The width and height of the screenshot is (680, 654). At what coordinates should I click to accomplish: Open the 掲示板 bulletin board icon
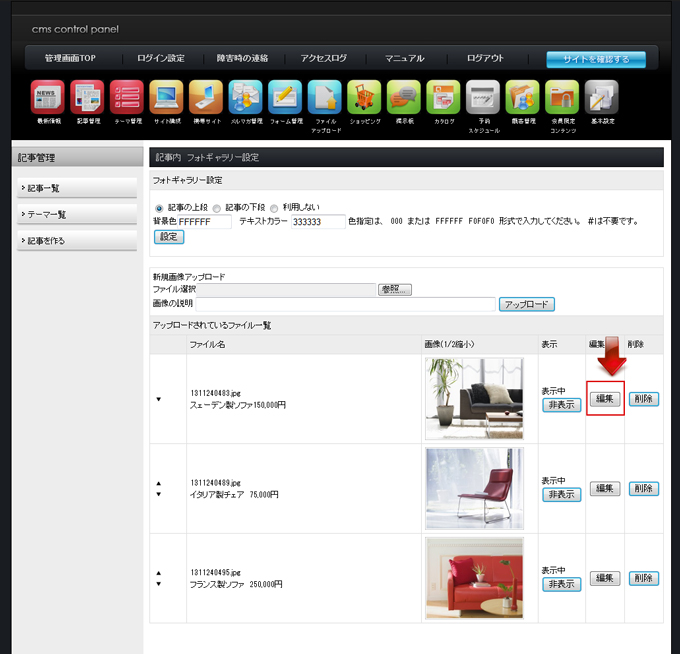click(403, 98)
